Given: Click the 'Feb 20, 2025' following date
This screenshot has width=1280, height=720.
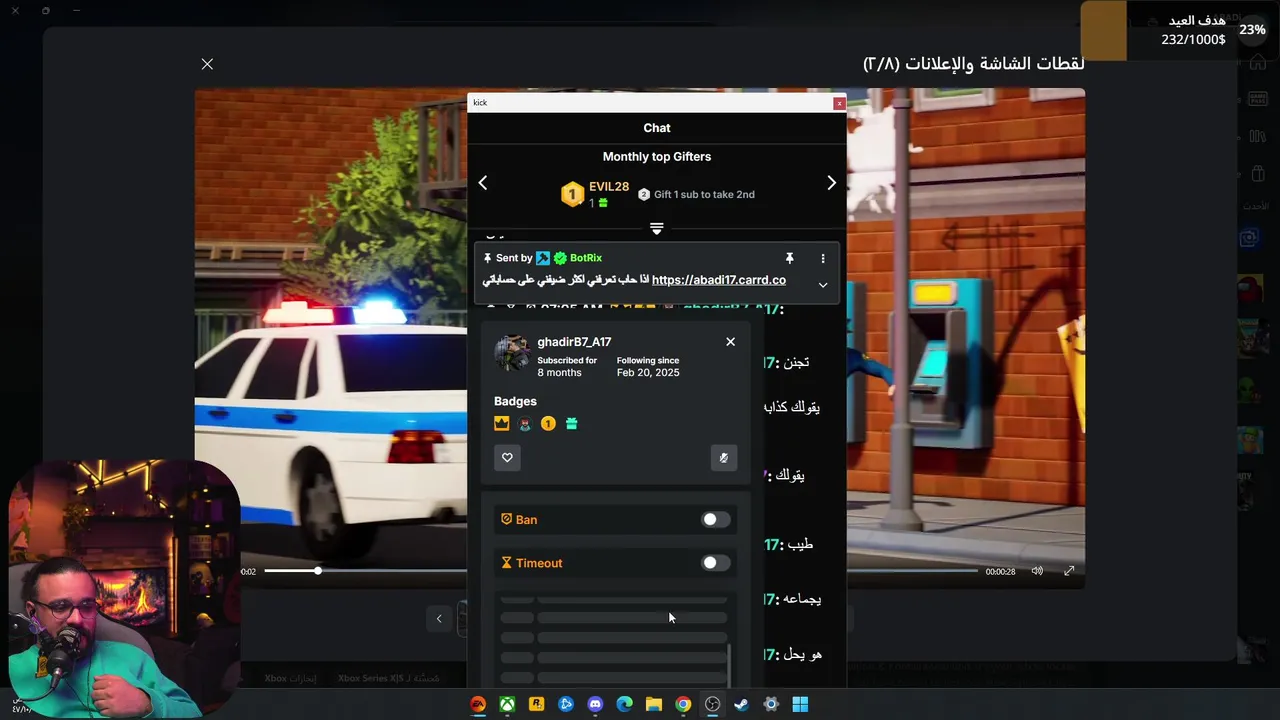Looking at the screenshot, I should point(648,373).
